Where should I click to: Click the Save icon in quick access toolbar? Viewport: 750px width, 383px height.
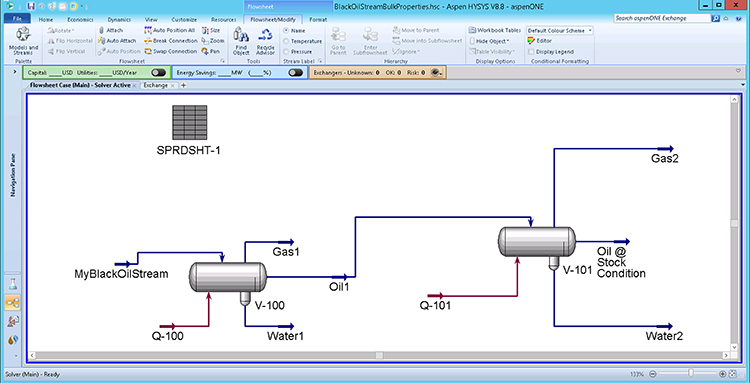pos(31,6)
